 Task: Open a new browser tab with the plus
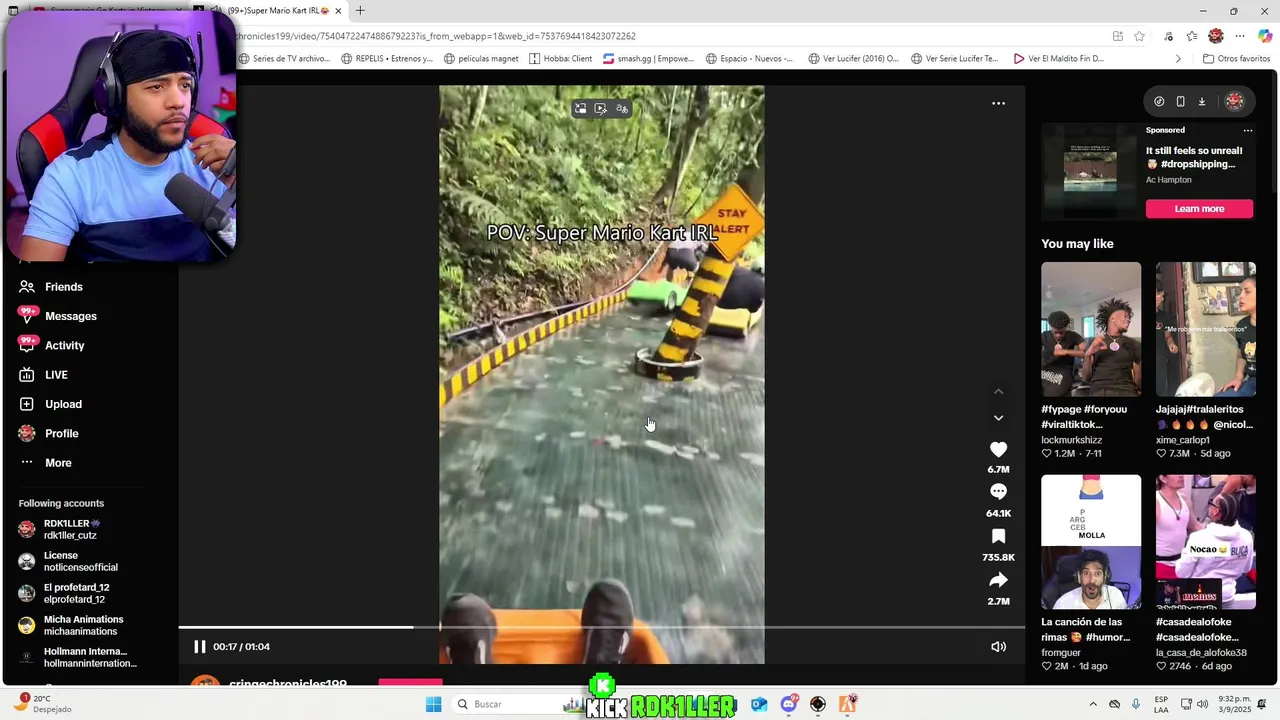pos(360,11)
